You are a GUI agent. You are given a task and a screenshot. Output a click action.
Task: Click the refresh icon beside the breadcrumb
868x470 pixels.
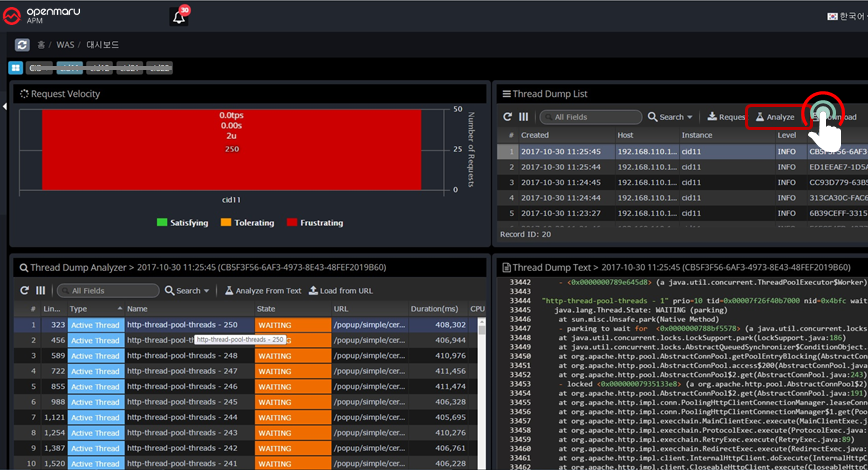(22, 45)
